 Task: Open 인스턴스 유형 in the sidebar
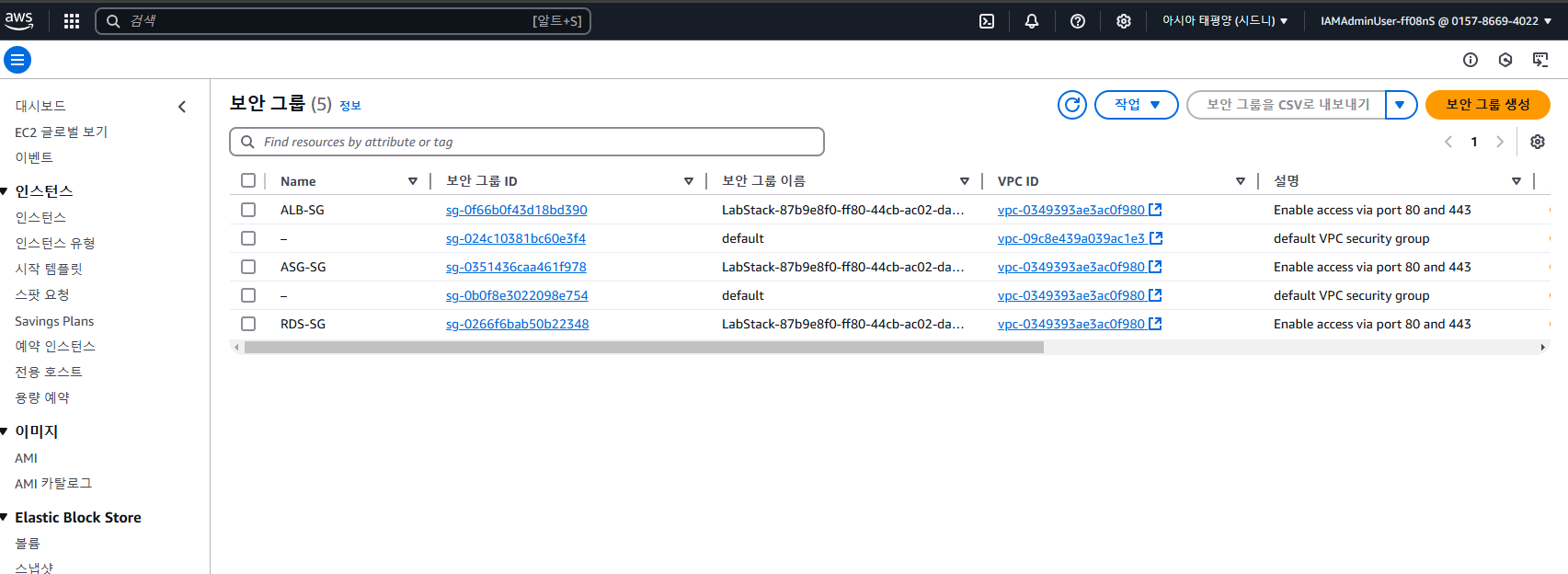(55, 243)
